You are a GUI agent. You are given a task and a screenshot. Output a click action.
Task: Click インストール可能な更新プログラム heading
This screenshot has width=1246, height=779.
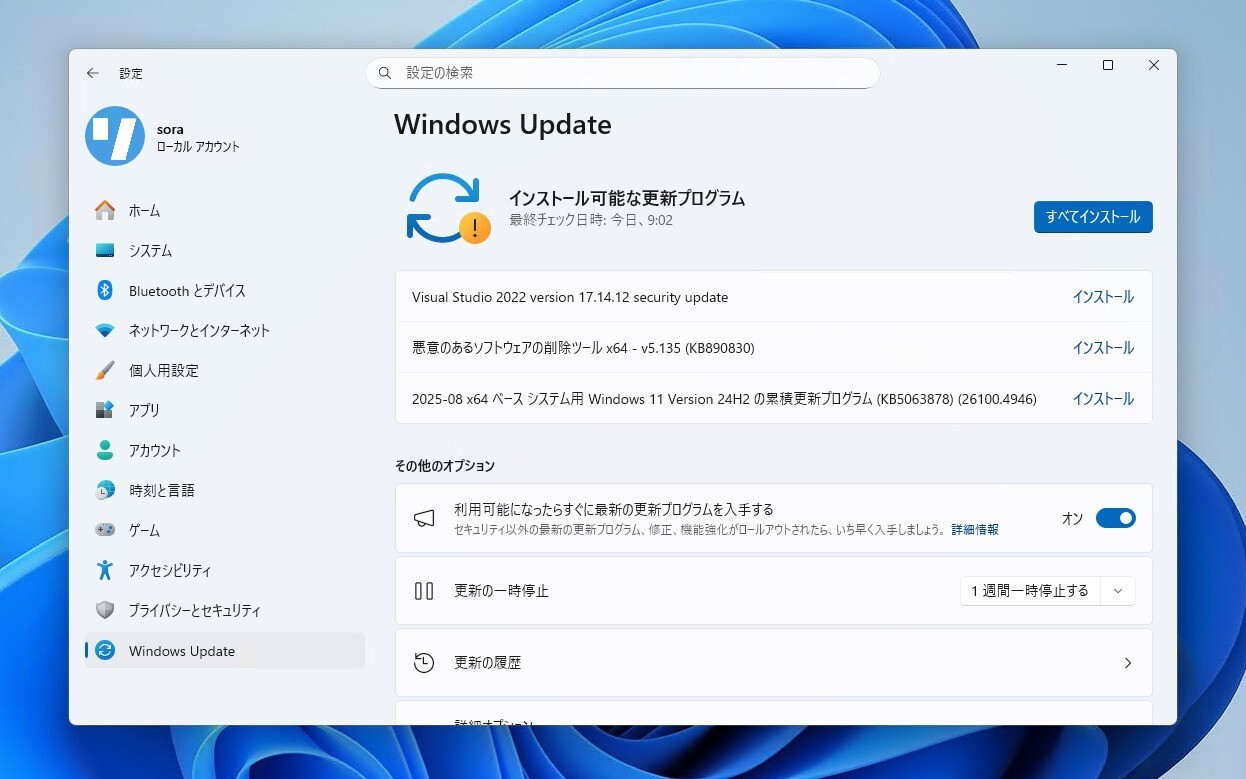click(627, 198)
